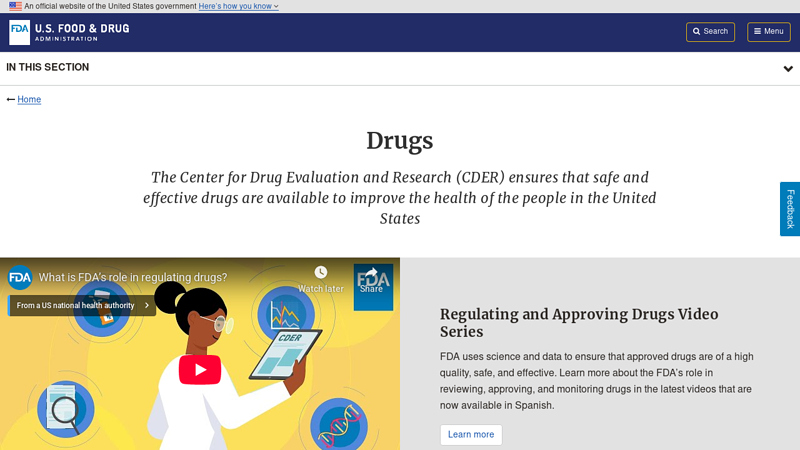Play the FDA YouTube video
The width and height of the screenshot is (800, 450).
[x=200, y=369]
